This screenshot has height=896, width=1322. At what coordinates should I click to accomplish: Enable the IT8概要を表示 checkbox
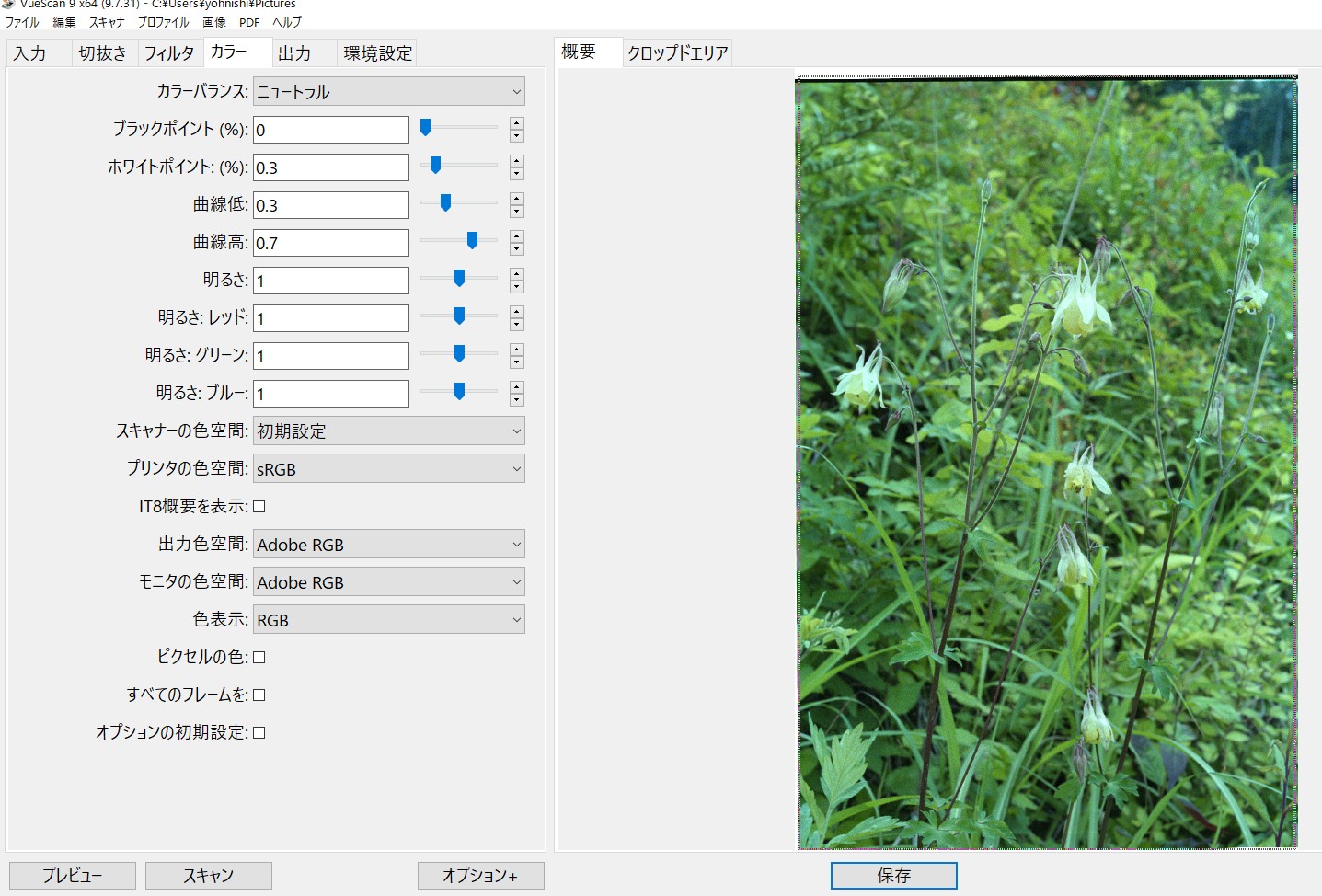coord(259,505)
